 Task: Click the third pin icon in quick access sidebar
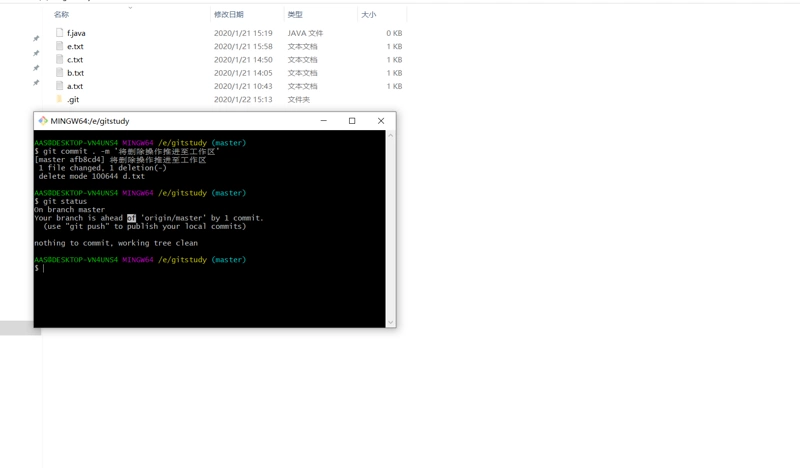(x=36, y=68)
